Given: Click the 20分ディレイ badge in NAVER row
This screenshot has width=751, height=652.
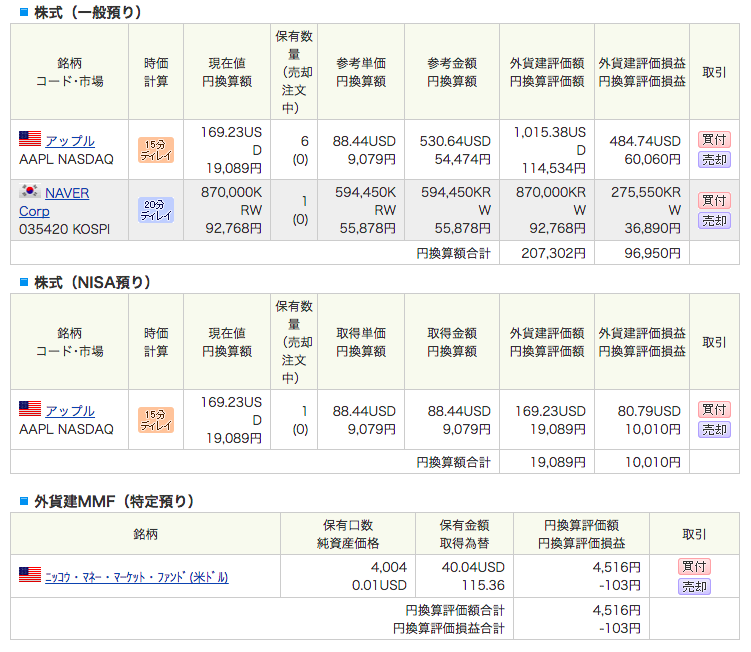Looking at the screenshot, I should point(156,210).
